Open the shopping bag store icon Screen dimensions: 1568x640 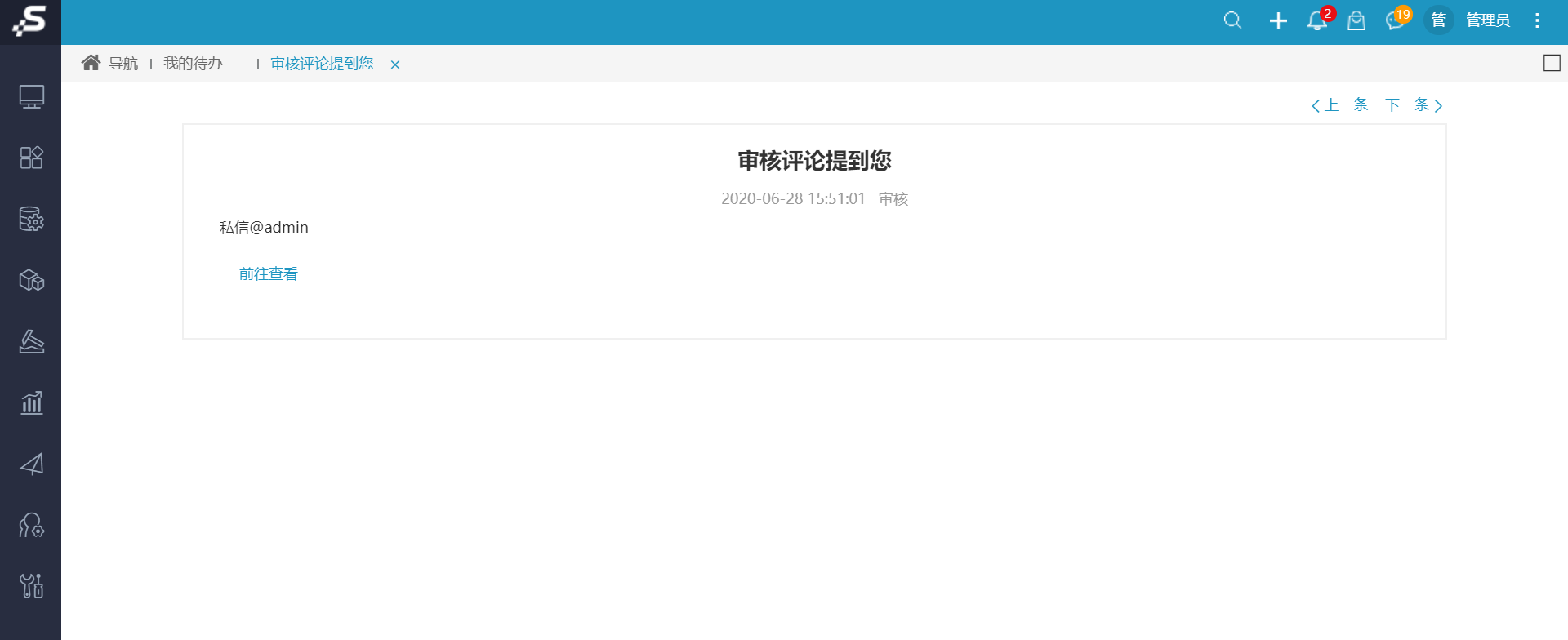1356,20
